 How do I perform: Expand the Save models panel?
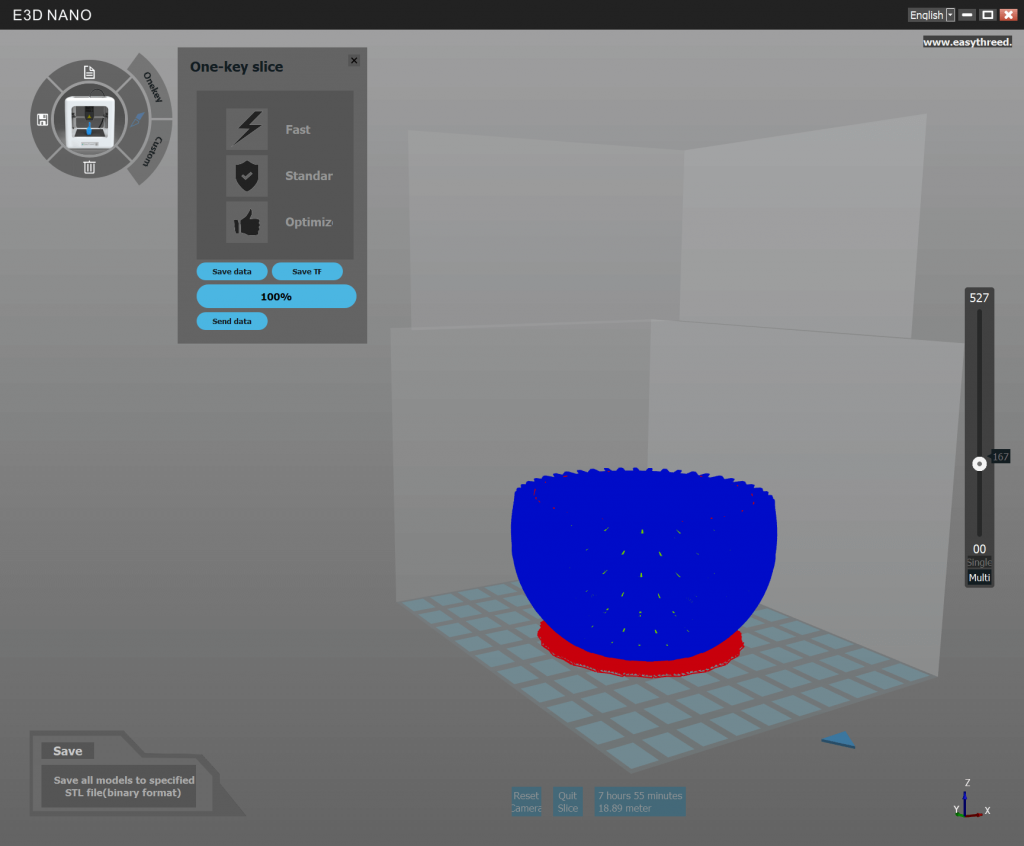click(67, 750)
